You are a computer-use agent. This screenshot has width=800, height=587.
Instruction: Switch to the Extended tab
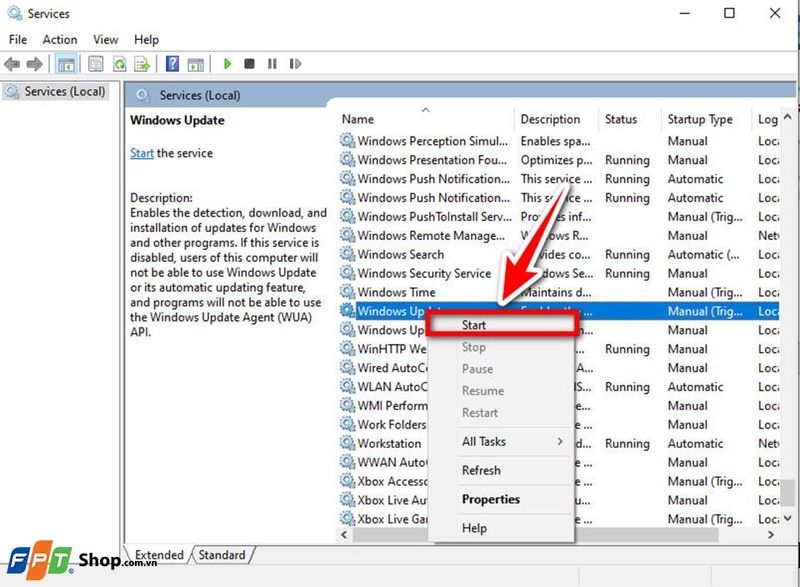pos(159,555)
